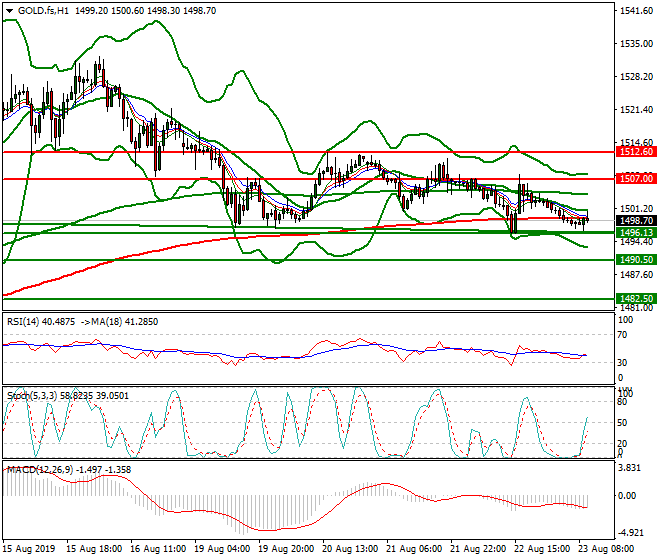The width and height of the screenshot is (660, 560).
Task: Click the 1528.20 price scale value
Action: [x=637, y=77]
